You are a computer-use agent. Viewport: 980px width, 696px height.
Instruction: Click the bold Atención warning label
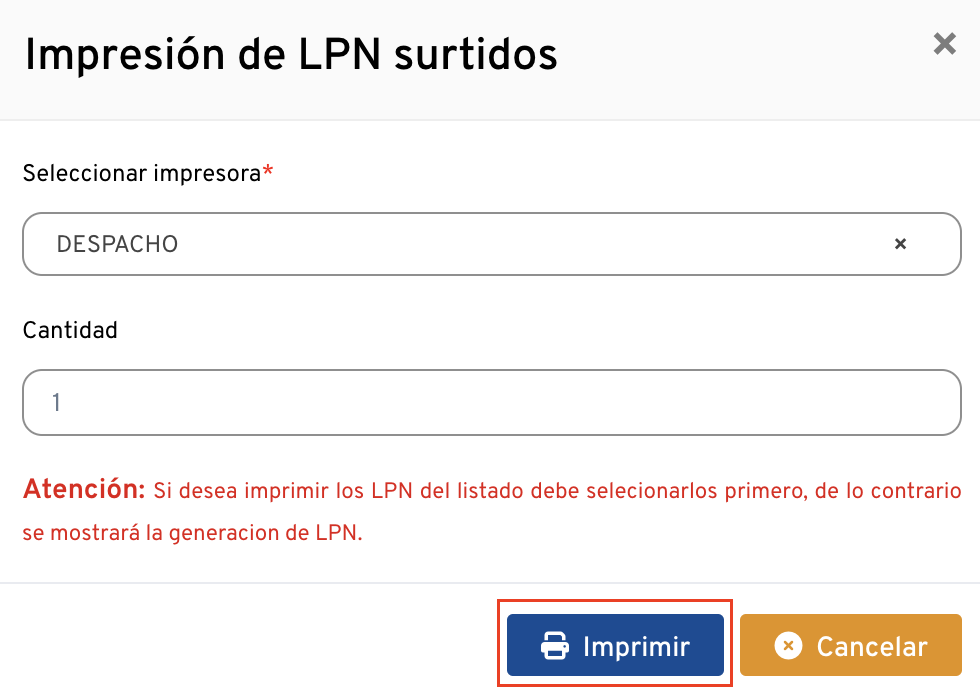click(85, 490)
